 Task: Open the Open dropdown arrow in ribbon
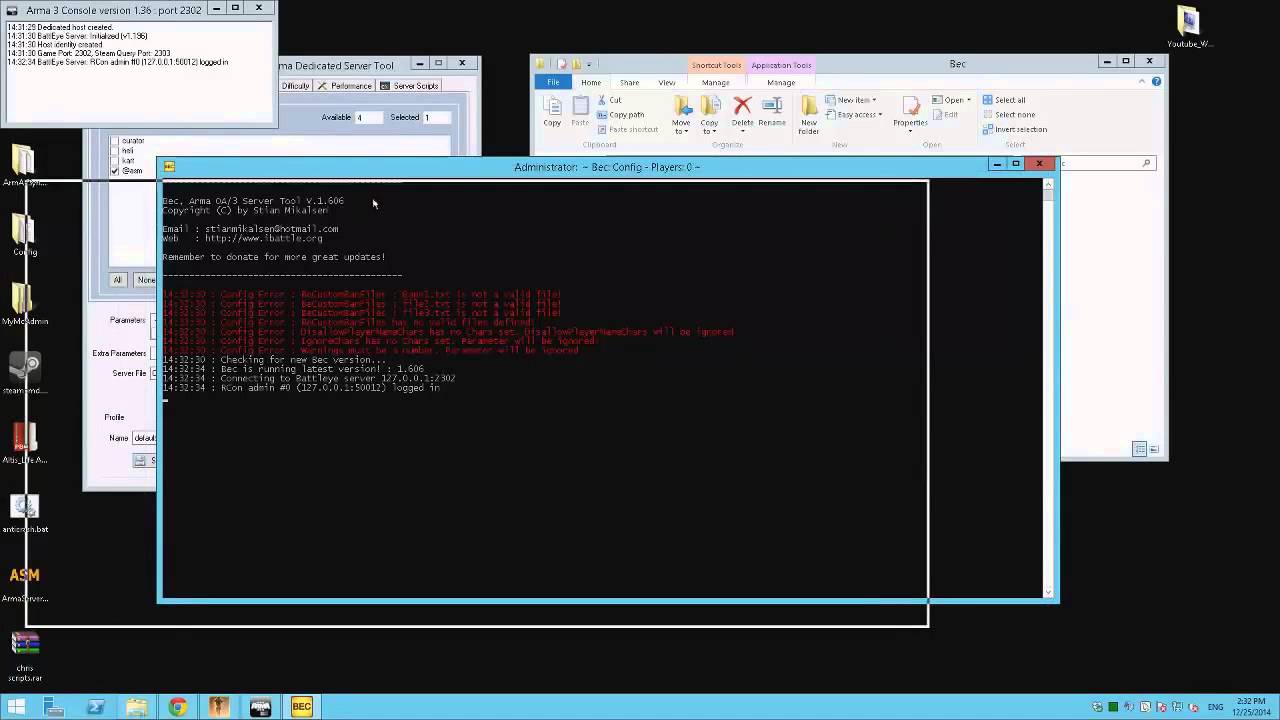969,100
